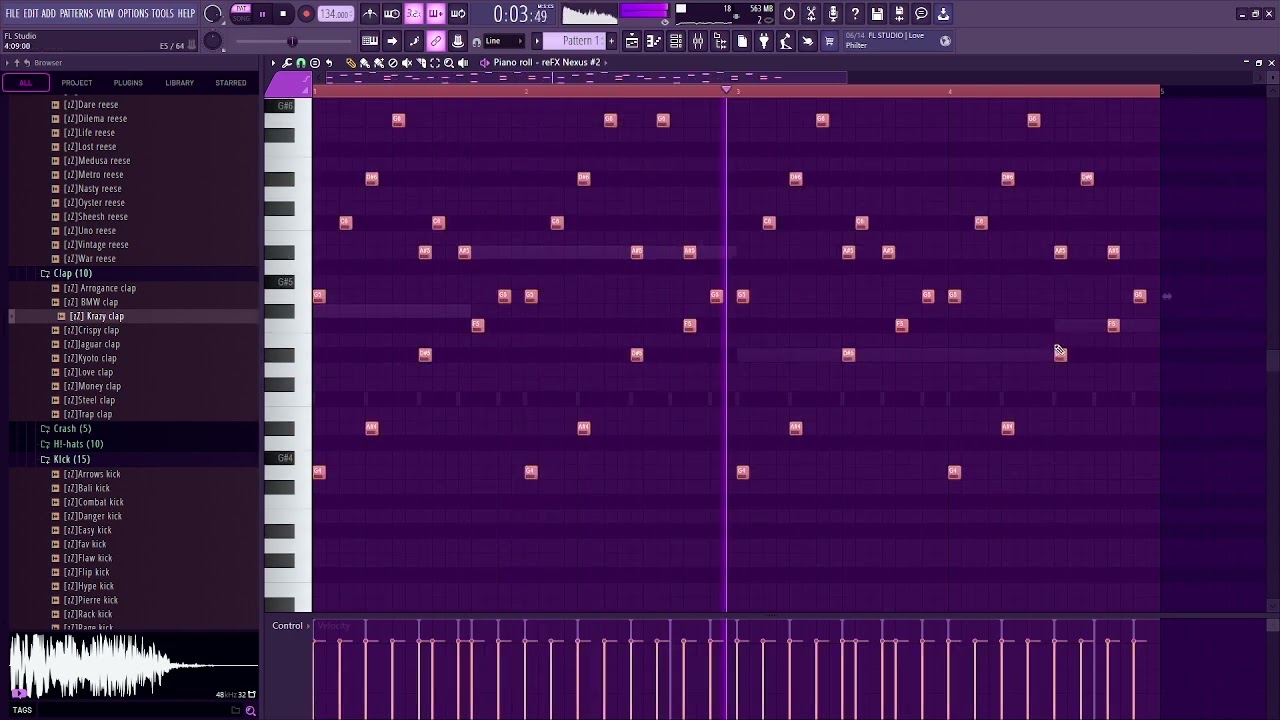1280x720 pixels.
Task: Click the render audio file icon
Action: [899, 14]
